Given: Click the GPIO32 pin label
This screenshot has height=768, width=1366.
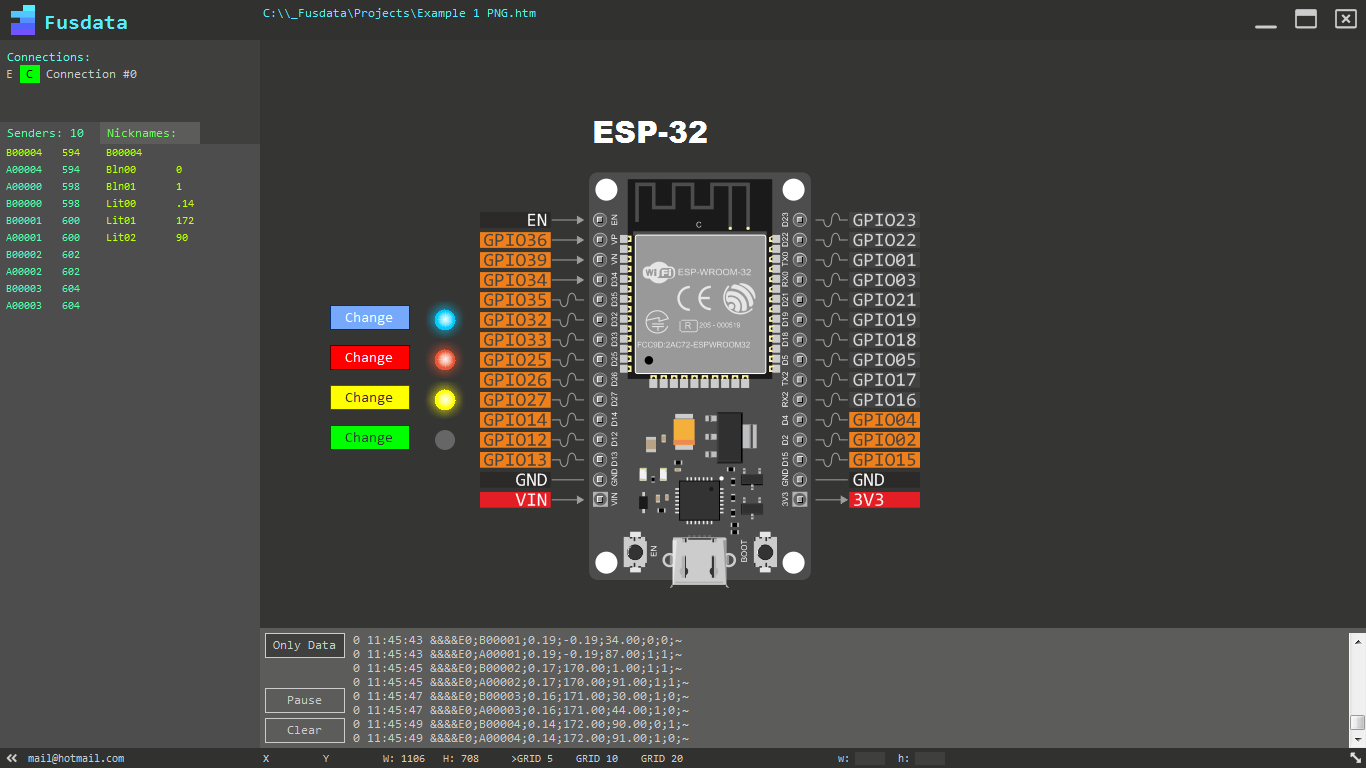Looking at the screenshot, I should click(515, 320).
